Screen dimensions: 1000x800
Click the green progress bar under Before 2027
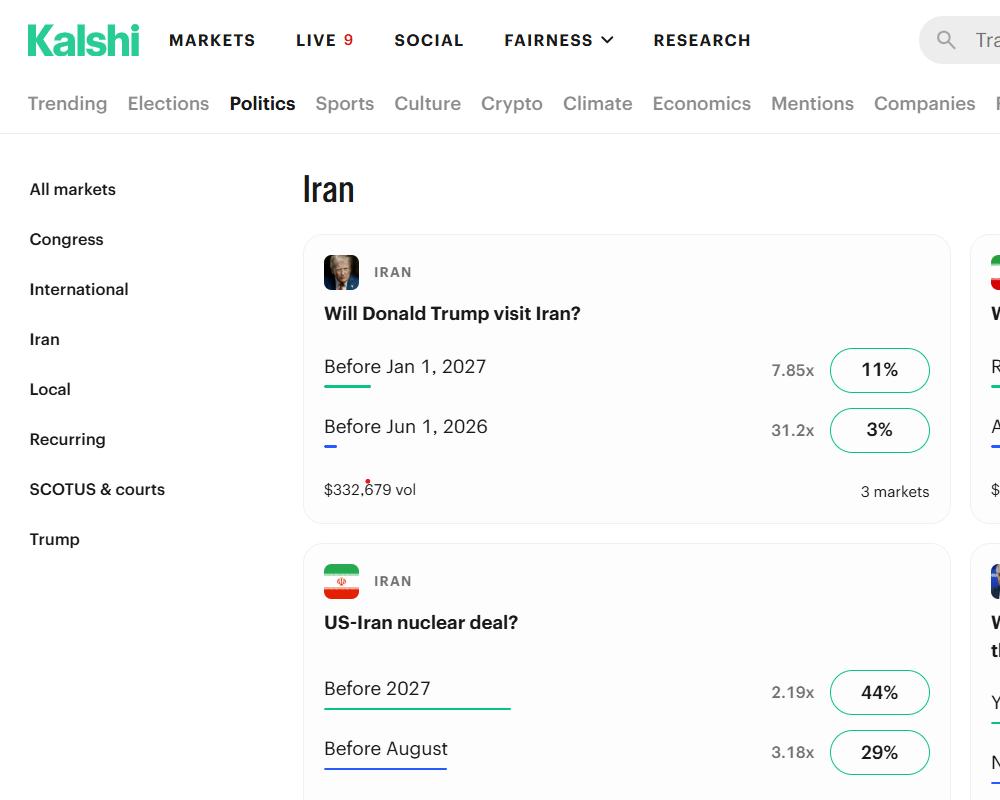point(417,707)
